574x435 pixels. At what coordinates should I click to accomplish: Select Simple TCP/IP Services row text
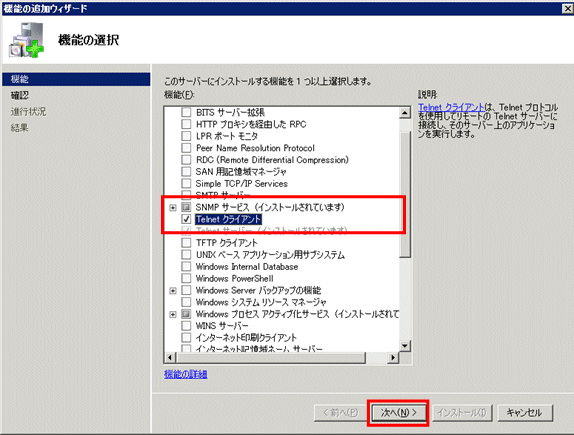[242, 183]
